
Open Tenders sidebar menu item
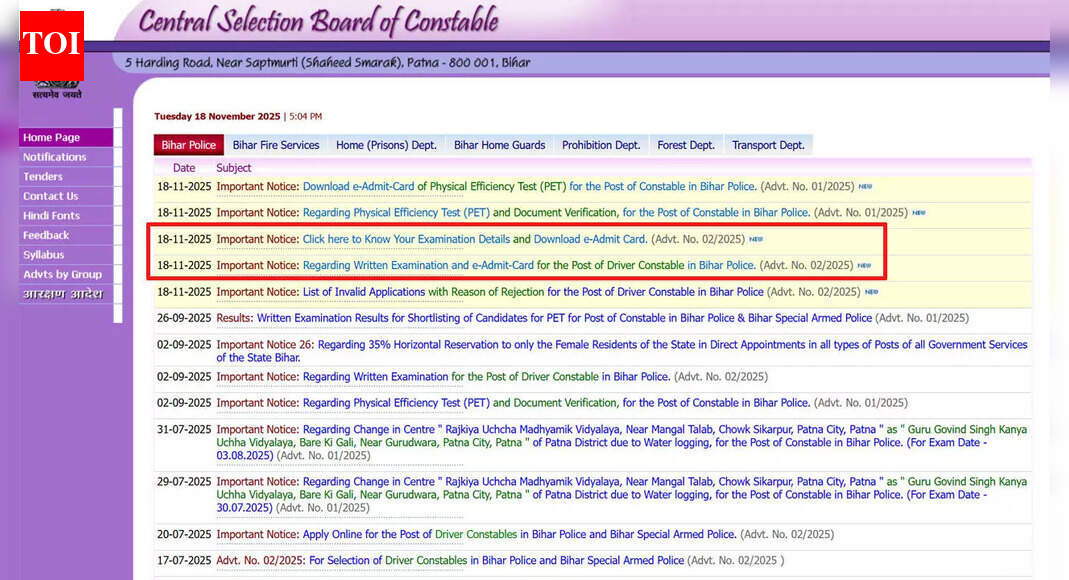43,177
